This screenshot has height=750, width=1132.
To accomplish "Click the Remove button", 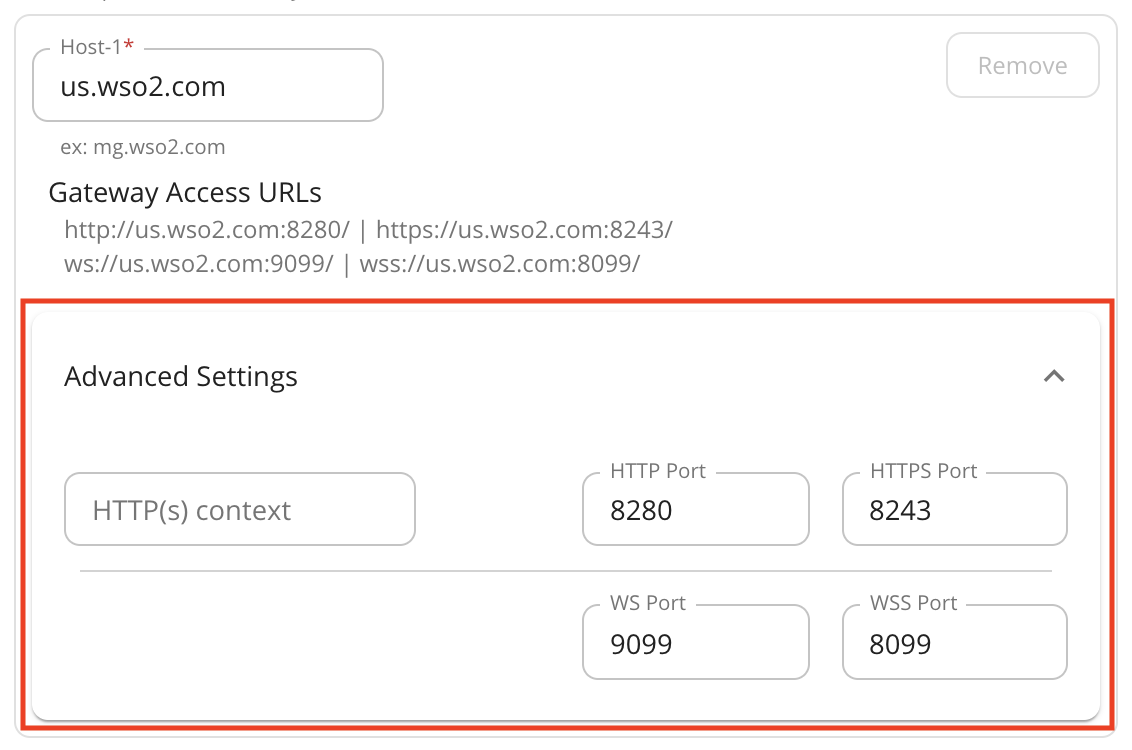I will [x=1022, y=65].
